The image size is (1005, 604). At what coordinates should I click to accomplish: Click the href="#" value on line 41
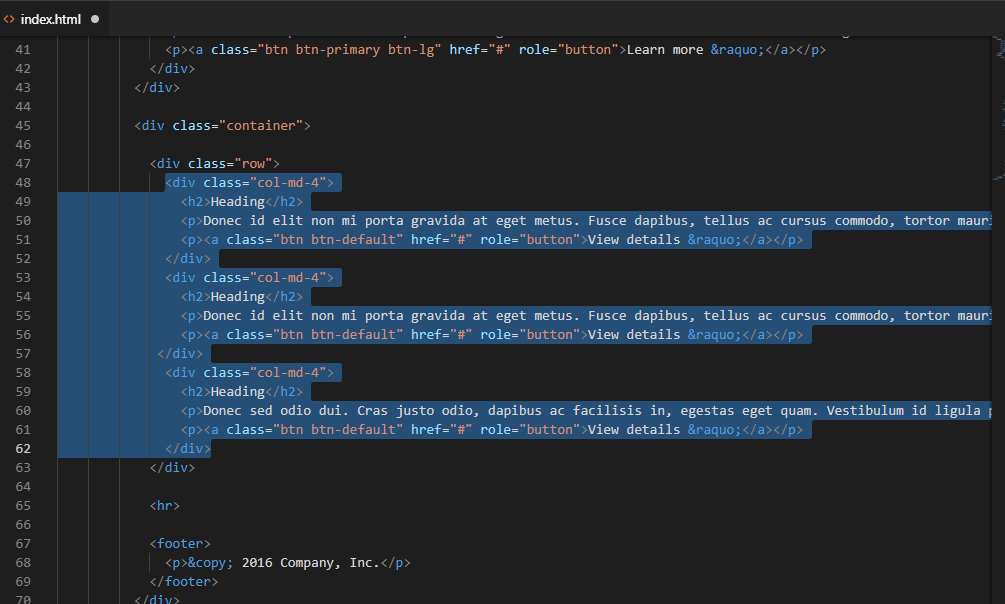[483, 48]
